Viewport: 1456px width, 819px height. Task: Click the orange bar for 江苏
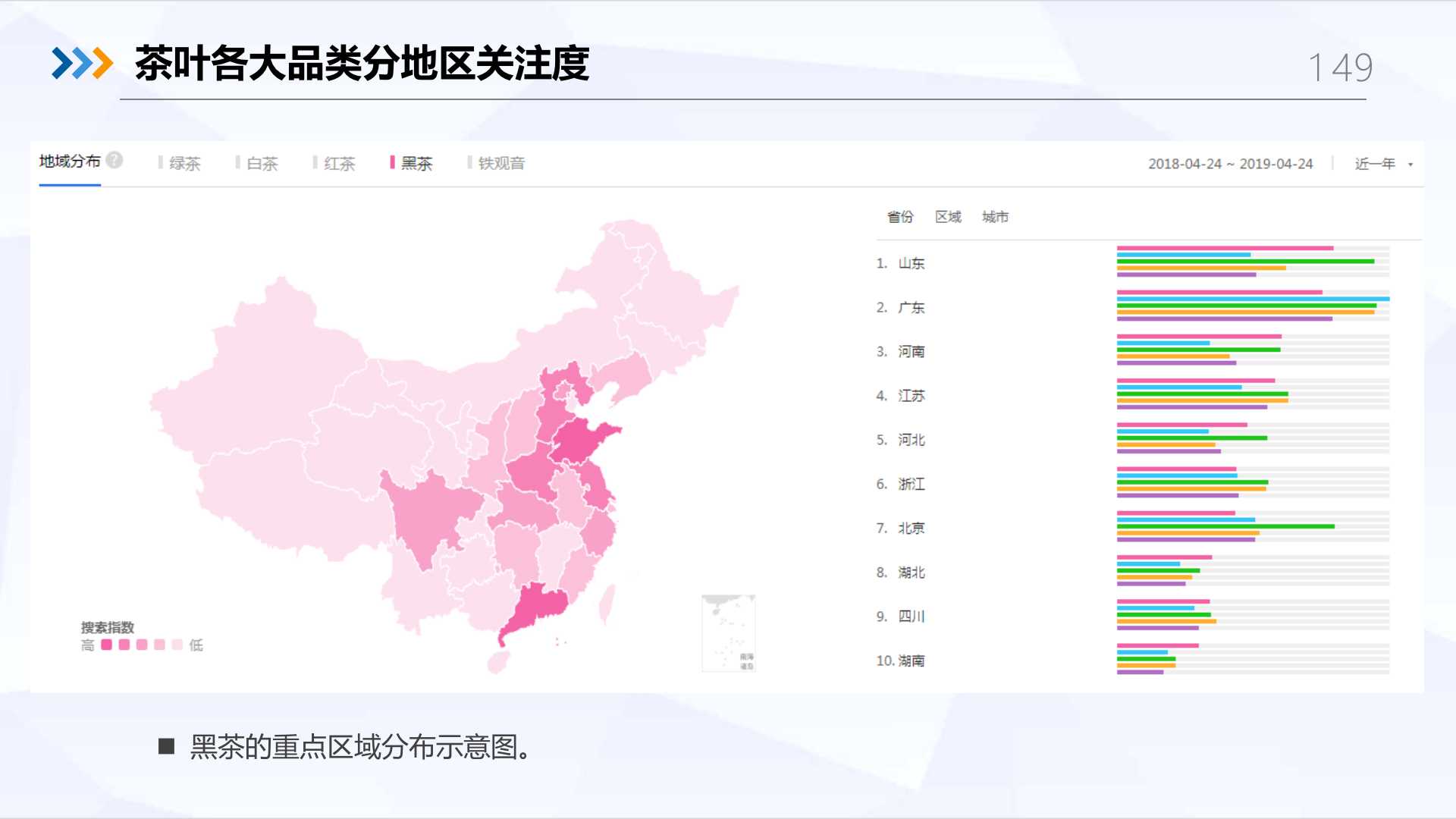(x=1202, y=400)
